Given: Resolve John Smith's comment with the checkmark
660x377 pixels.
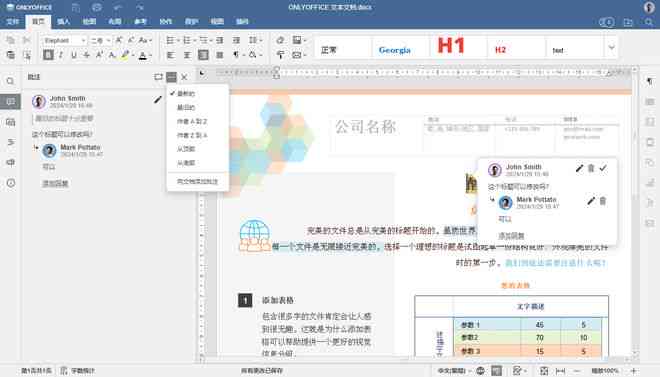Looking at the screenshot, I should [x=603, y=168].
